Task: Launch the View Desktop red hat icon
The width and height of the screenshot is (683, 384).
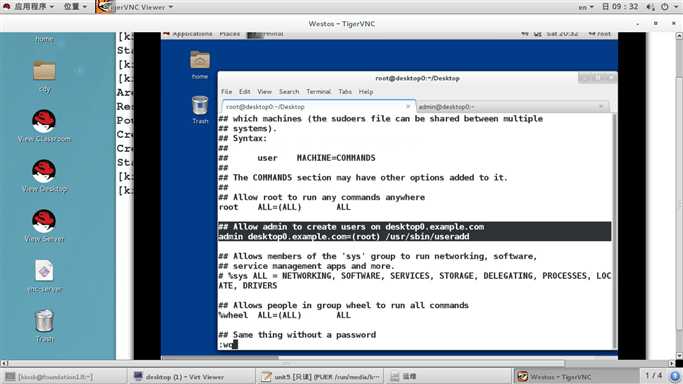Action: coord(44,172)
